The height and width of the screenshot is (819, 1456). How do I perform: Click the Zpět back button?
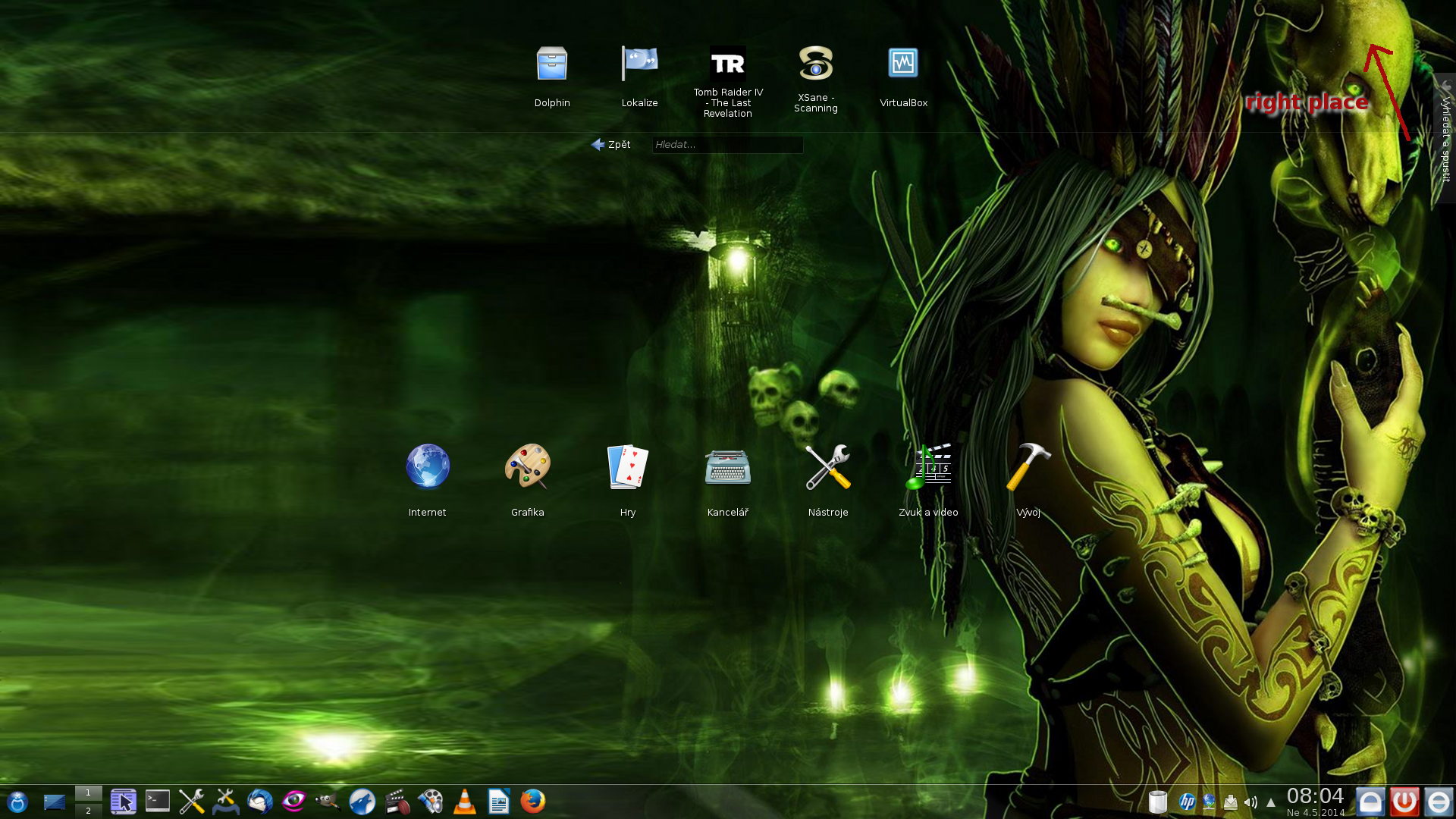[610, 144]
